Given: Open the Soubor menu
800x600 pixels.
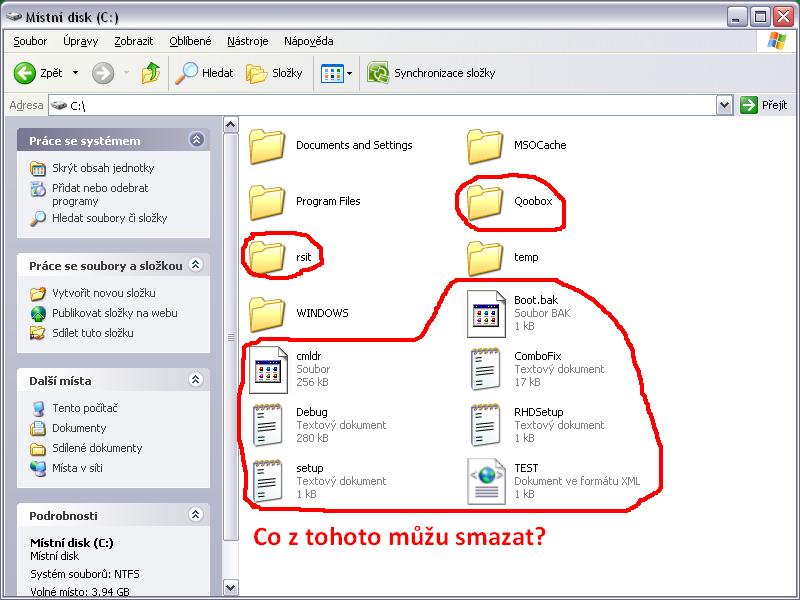Looking at the screenshot, I should pyautogui.click(x=30, y=41).
